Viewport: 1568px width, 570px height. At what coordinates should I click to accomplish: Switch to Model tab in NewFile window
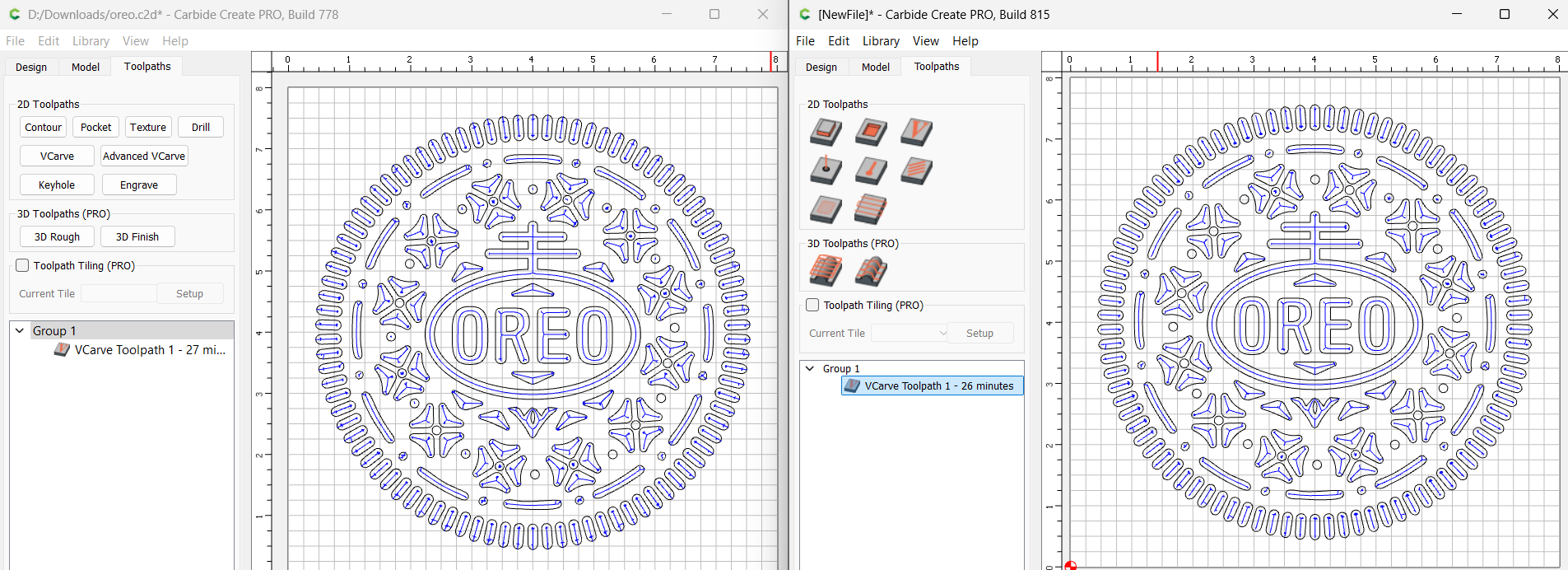pos(876,67)
